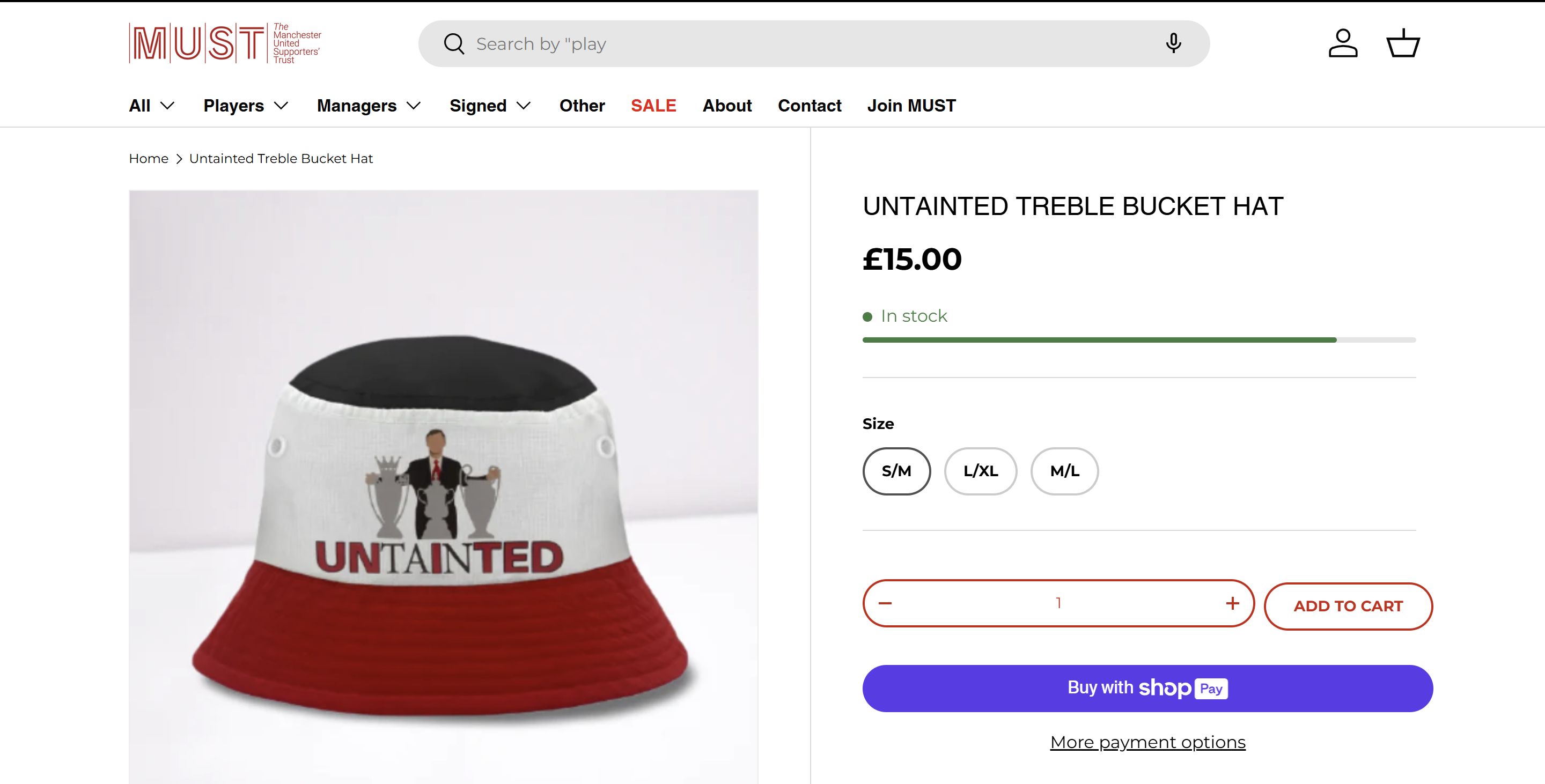The height and width of the screenshot is (784, 1545).
Task: Increase quantity with the plus icon
Action: (x=1233, y=603)
